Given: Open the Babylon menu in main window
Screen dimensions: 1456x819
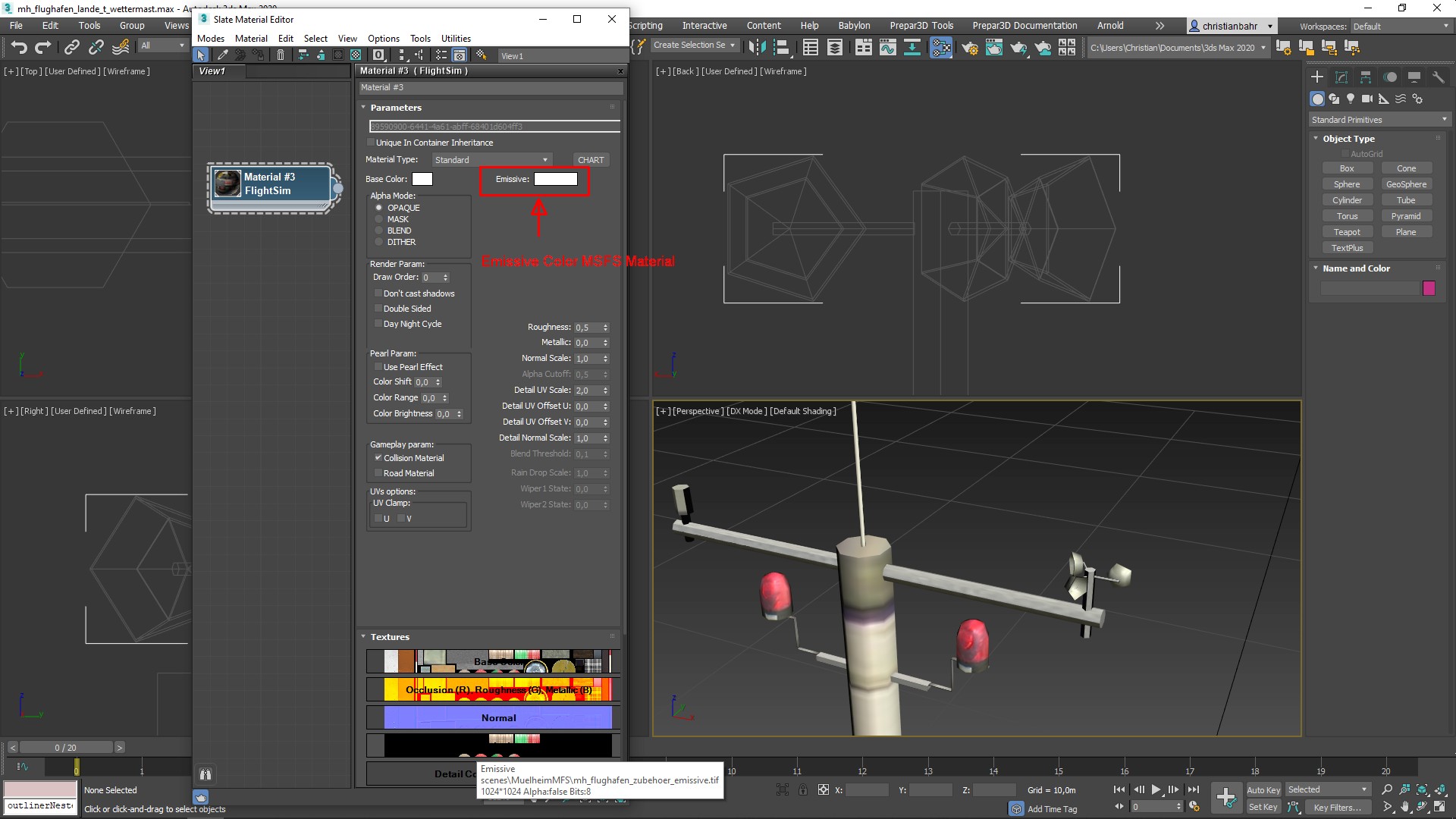Looking at the screenshot, I should coord(854,26).
